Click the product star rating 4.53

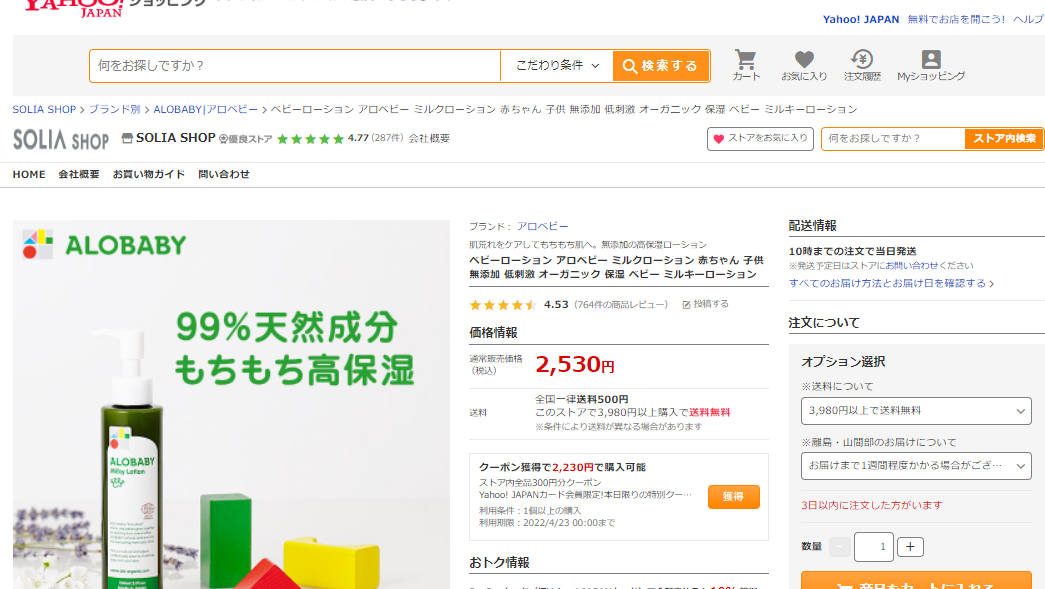519,304
